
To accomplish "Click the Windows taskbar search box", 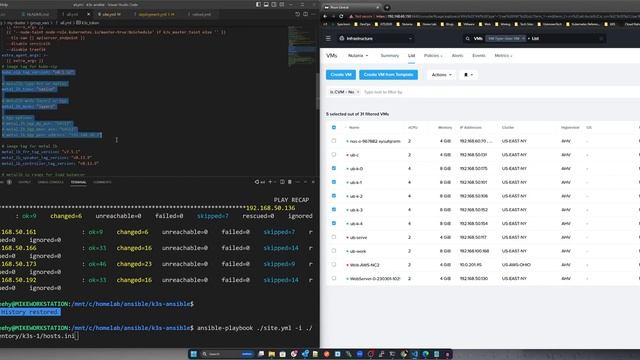I will coord(228,354).
